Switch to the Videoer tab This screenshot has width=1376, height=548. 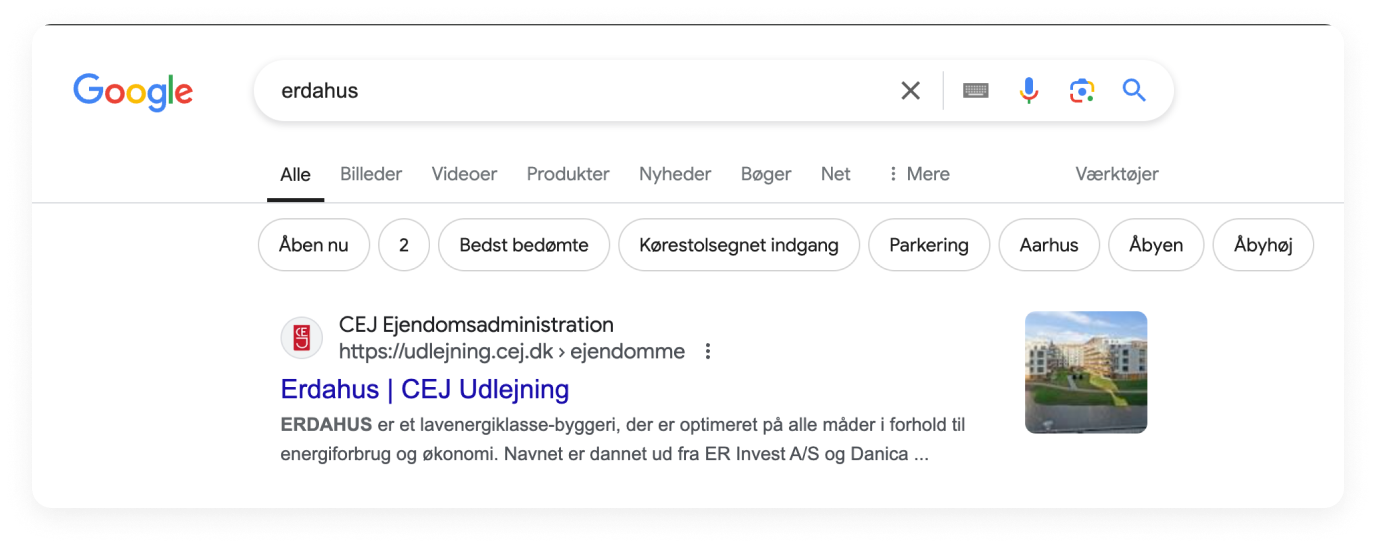click(464, 174)
